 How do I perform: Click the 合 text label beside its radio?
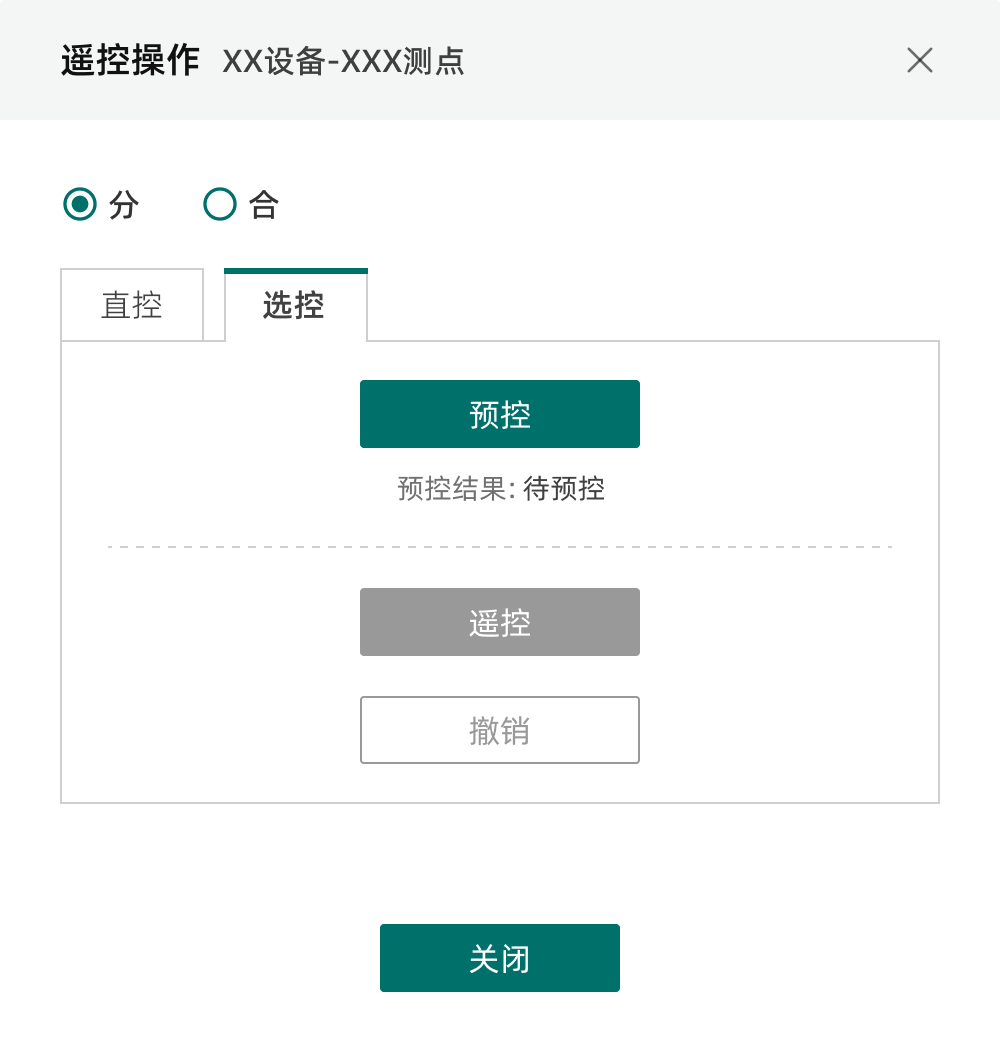click(x=264, y=205)
